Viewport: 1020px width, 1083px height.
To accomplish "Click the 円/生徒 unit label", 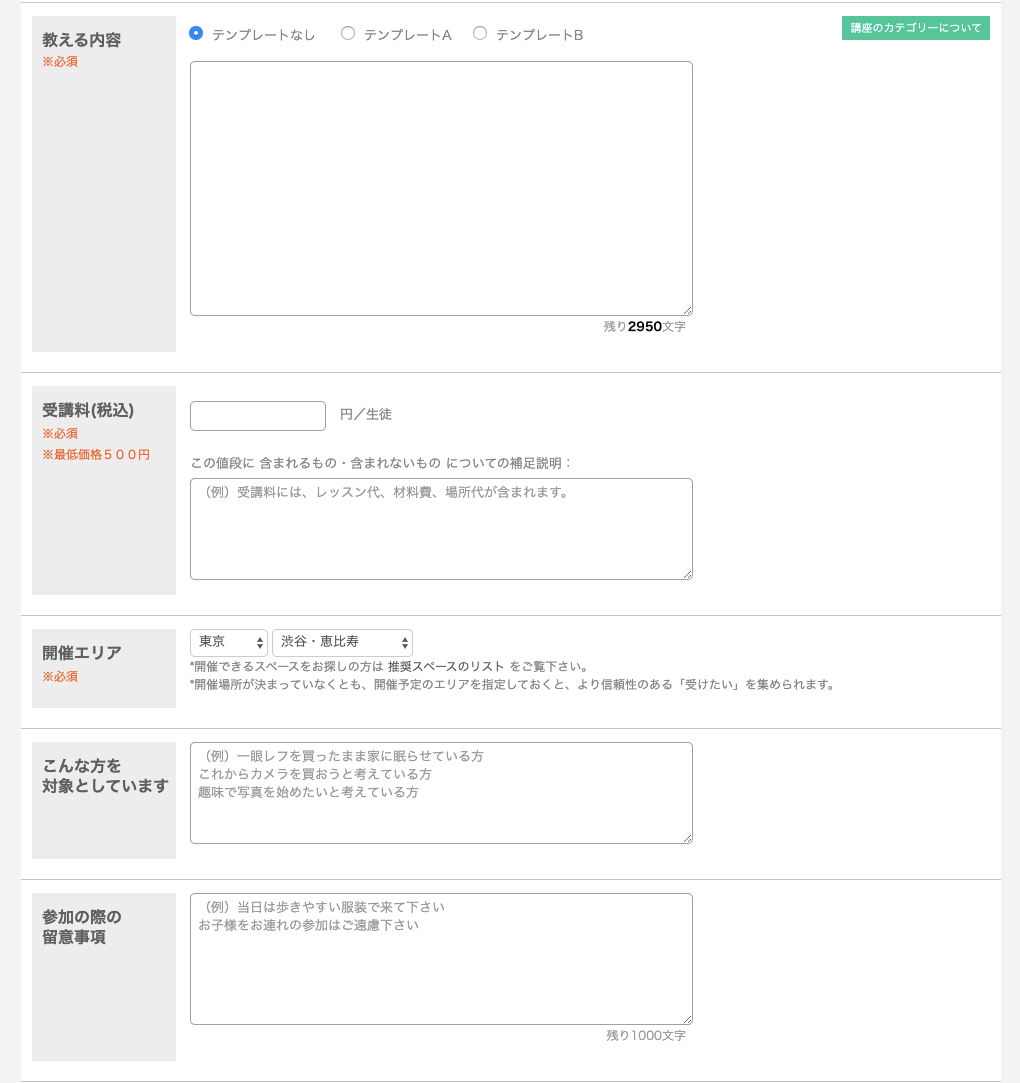I will coord(366,414).
